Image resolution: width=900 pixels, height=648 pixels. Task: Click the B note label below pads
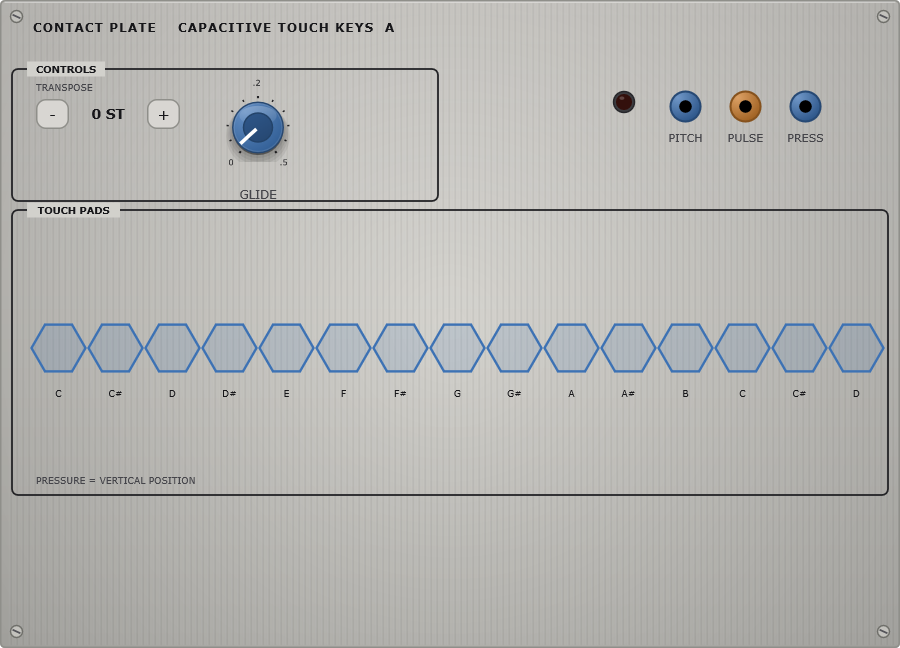tap(685, 394)
